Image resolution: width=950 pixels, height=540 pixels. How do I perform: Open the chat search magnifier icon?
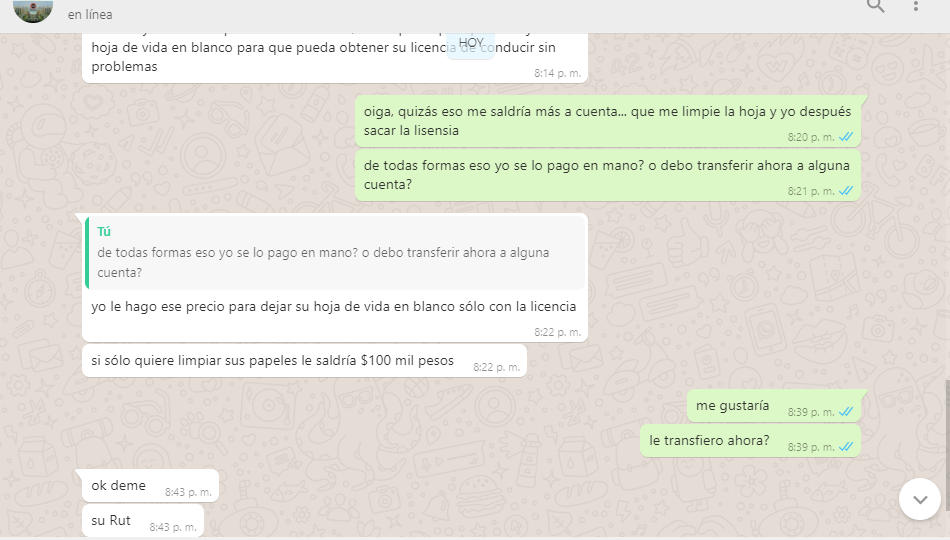click(x=875, y=6)
